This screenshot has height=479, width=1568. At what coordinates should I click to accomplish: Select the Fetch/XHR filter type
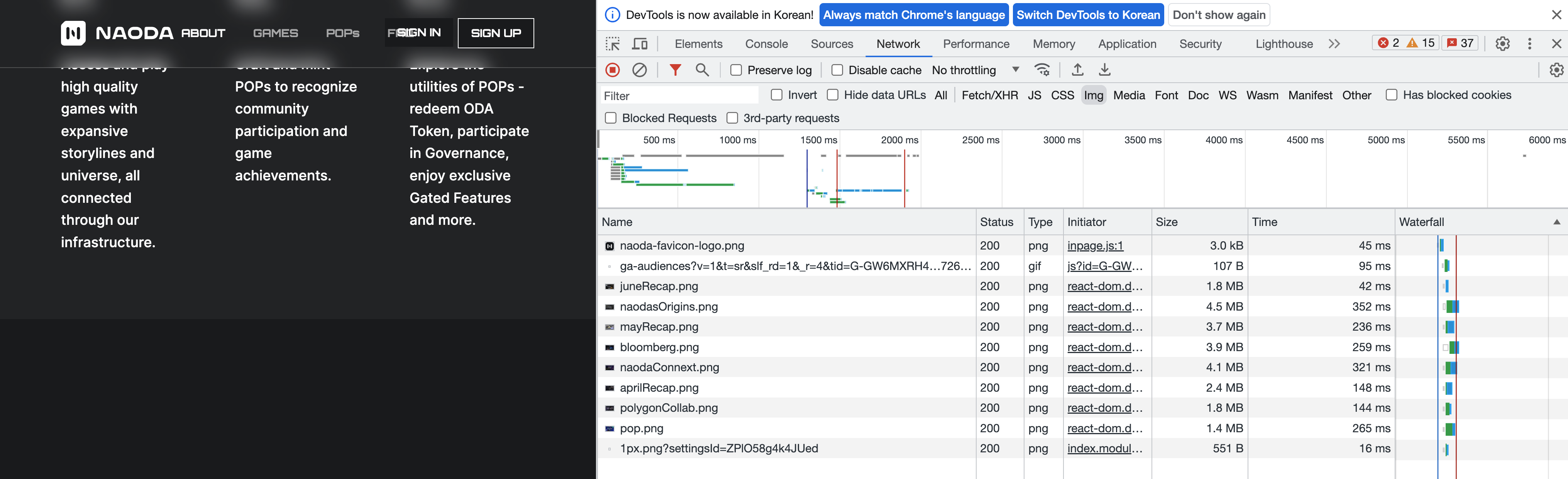[989, 95]
